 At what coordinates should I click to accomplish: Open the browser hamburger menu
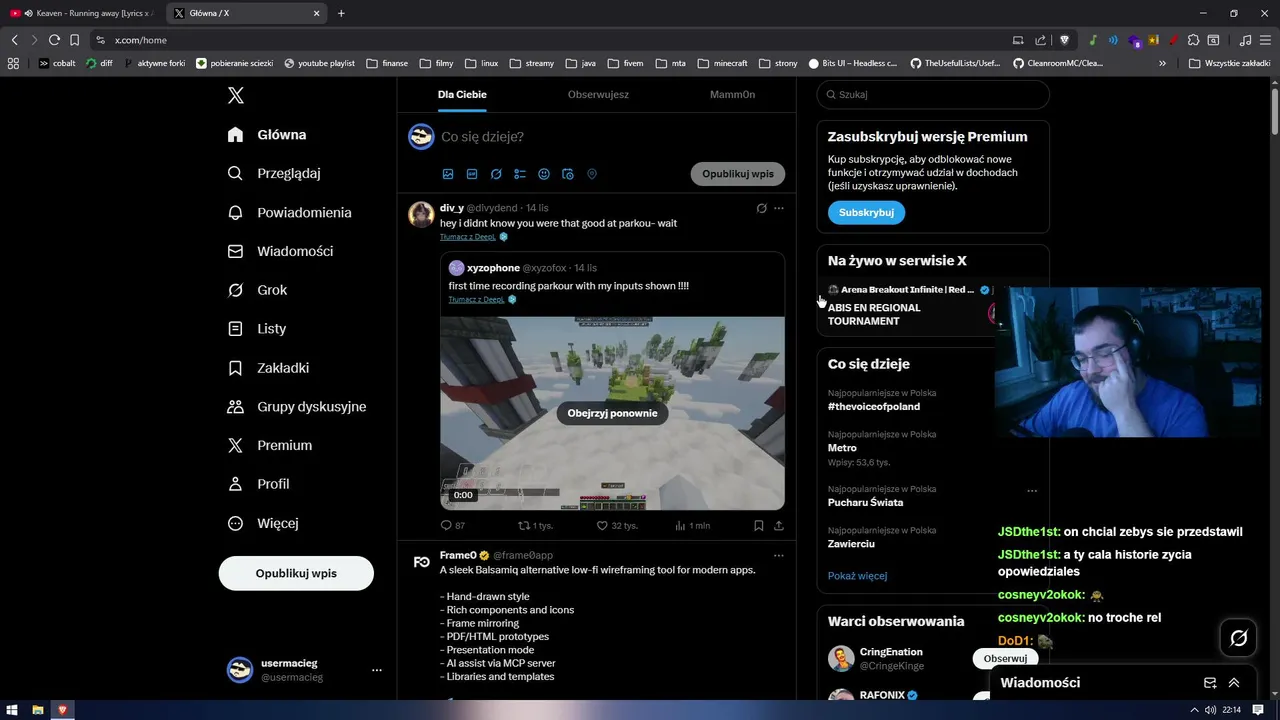(1265, 40)
